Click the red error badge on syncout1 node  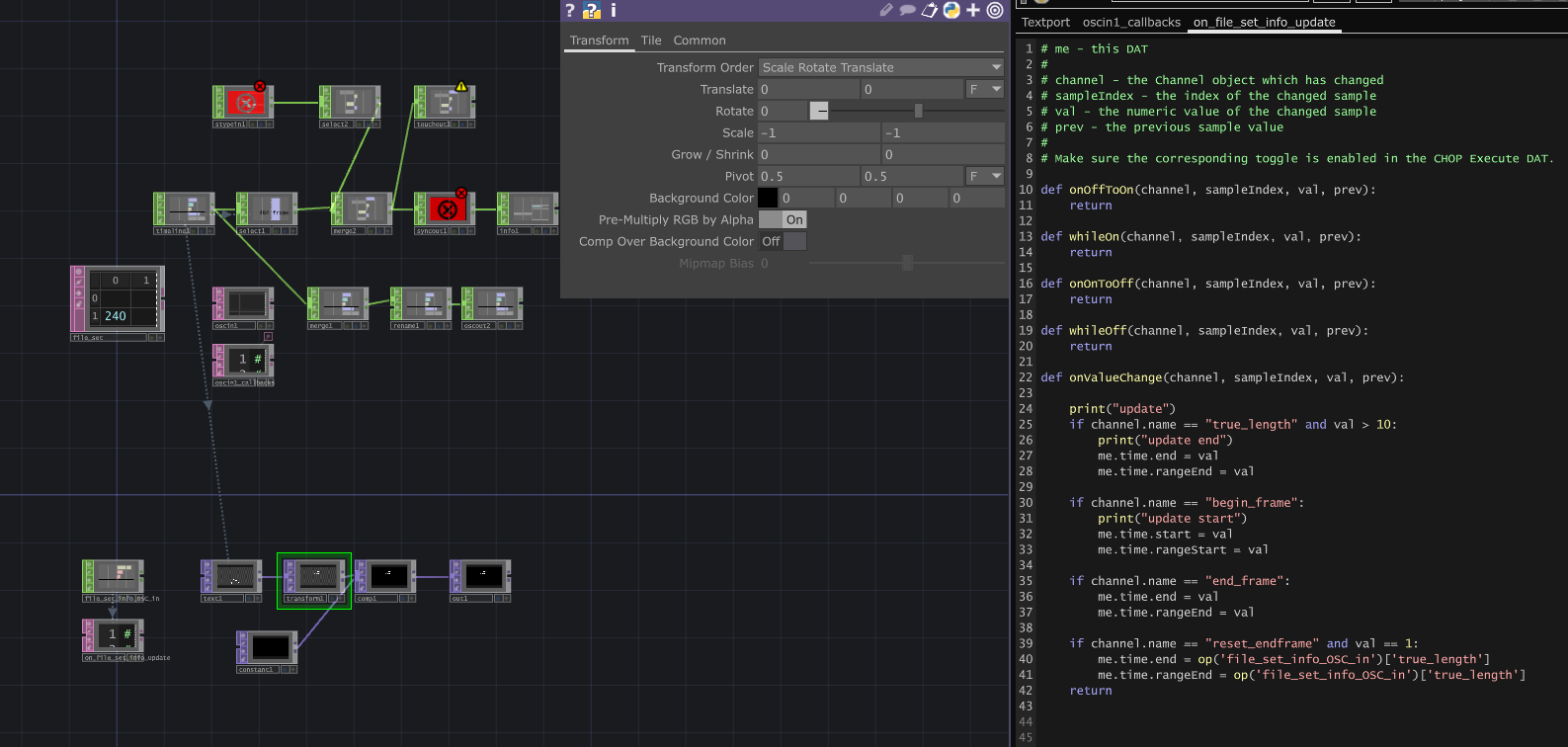461,194
